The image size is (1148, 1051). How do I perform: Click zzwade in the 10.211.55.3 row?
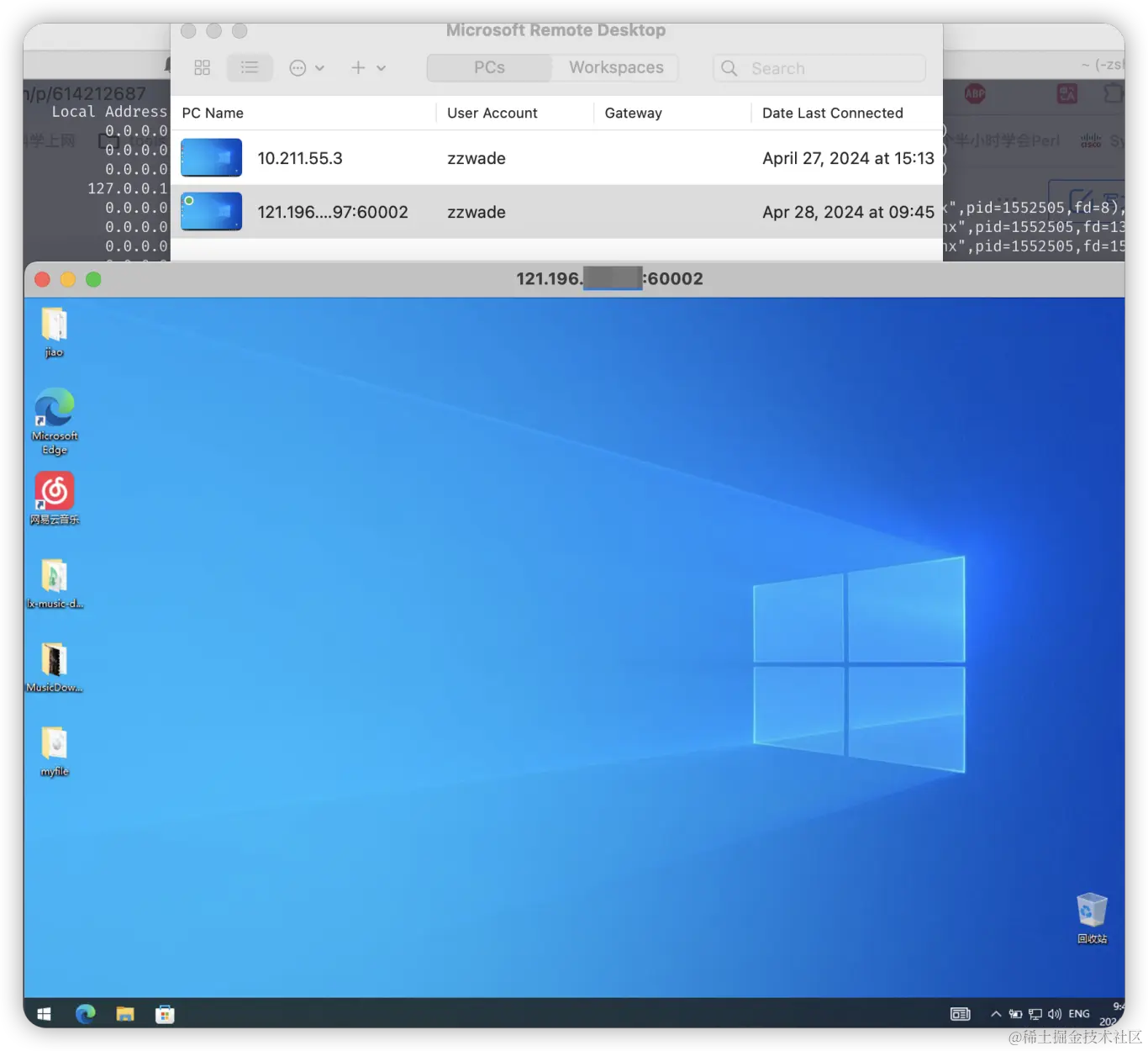point(477,158)
